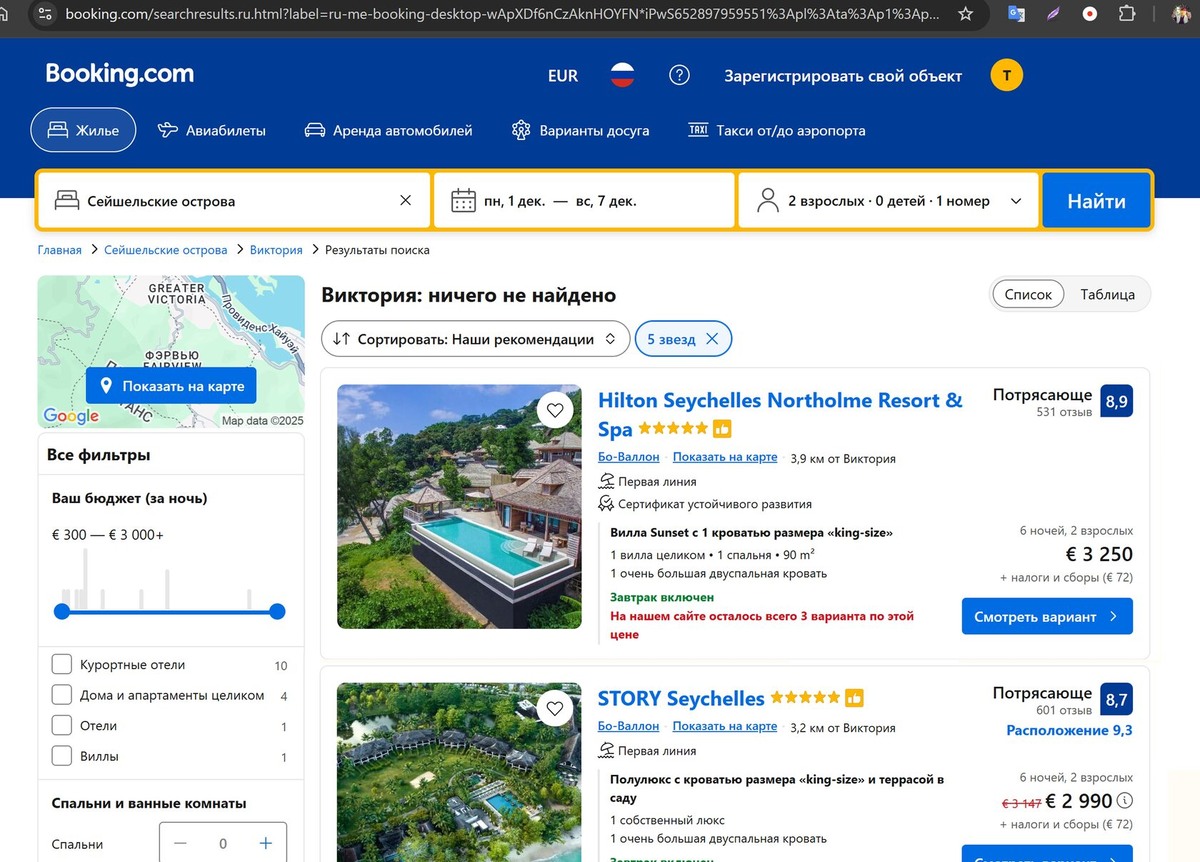This screenshot has height=862, width=1200.
Task: Open the Russian flag language selector
Action: pyautogui.click(x=623, y=75)
